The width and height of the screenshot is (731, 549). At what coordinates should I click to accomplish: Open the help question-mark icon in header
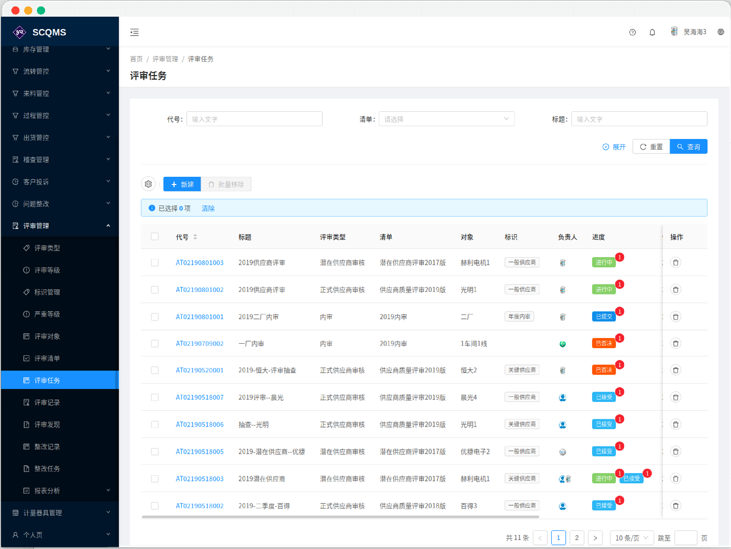632,32
